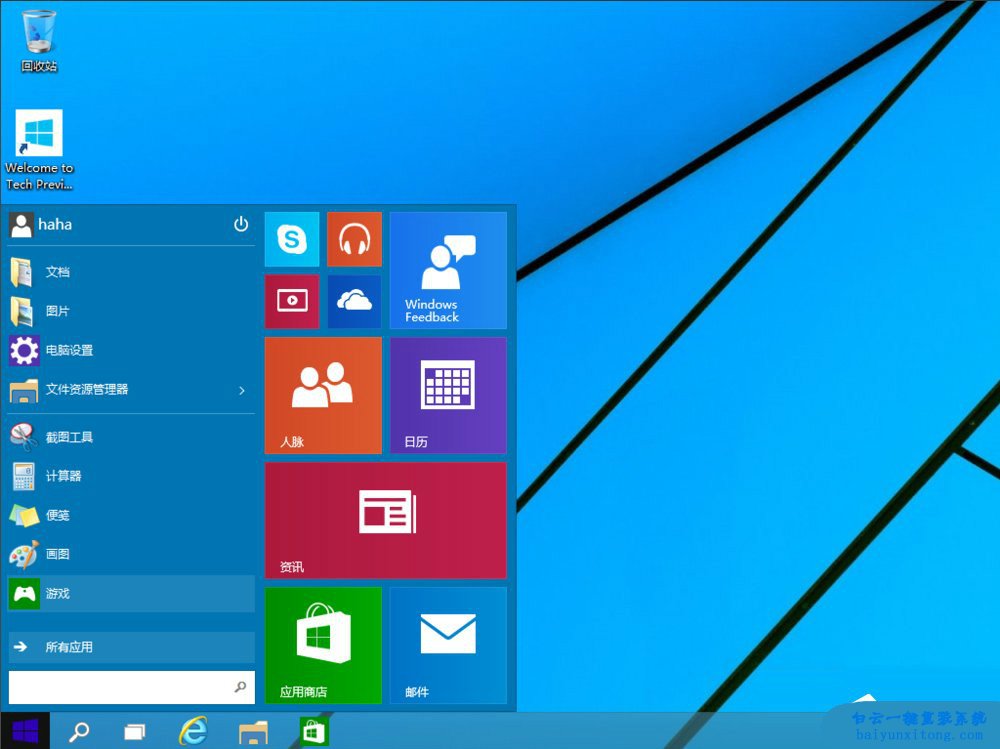Open the 人脉 (People) tile

pos(323,395)
